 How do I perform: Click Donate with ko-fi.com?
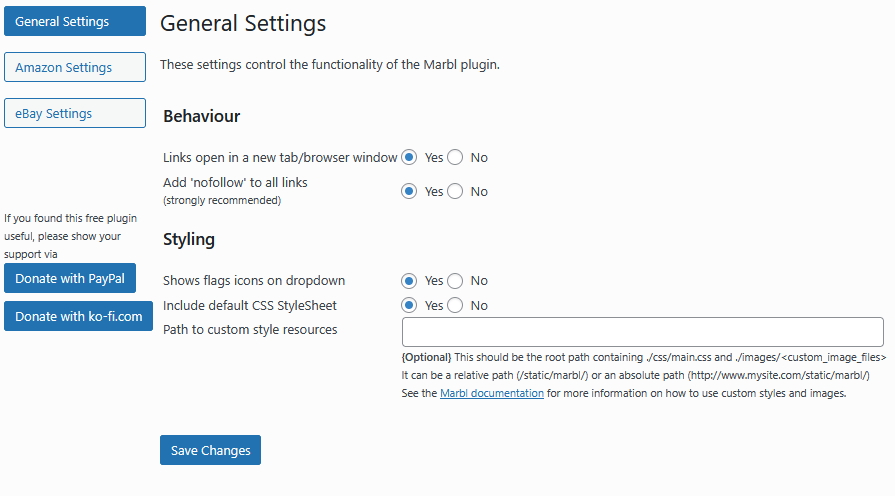pos(78,316)
